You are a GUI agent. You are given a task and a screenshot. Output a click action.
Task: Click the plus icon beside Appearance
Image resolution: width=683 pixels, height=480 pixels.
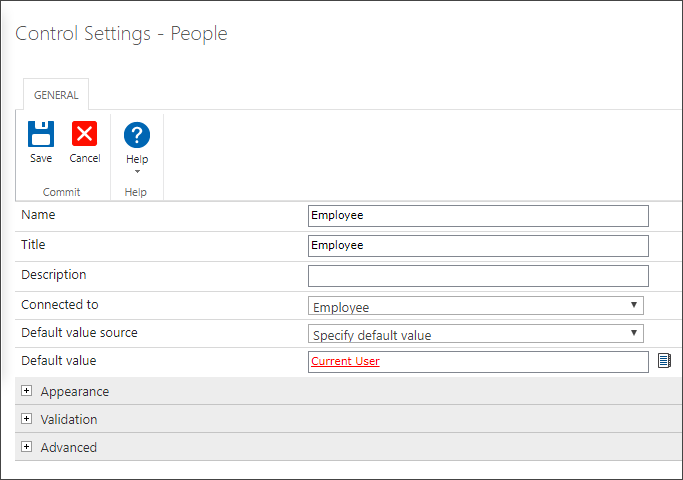[x=27, y=391]
